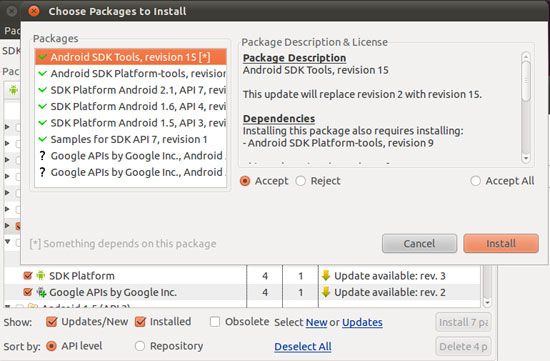This screenshot has width=550, height=361.
Task: Click scroll down arrow in Package Description pane
Action: (525, 158)
